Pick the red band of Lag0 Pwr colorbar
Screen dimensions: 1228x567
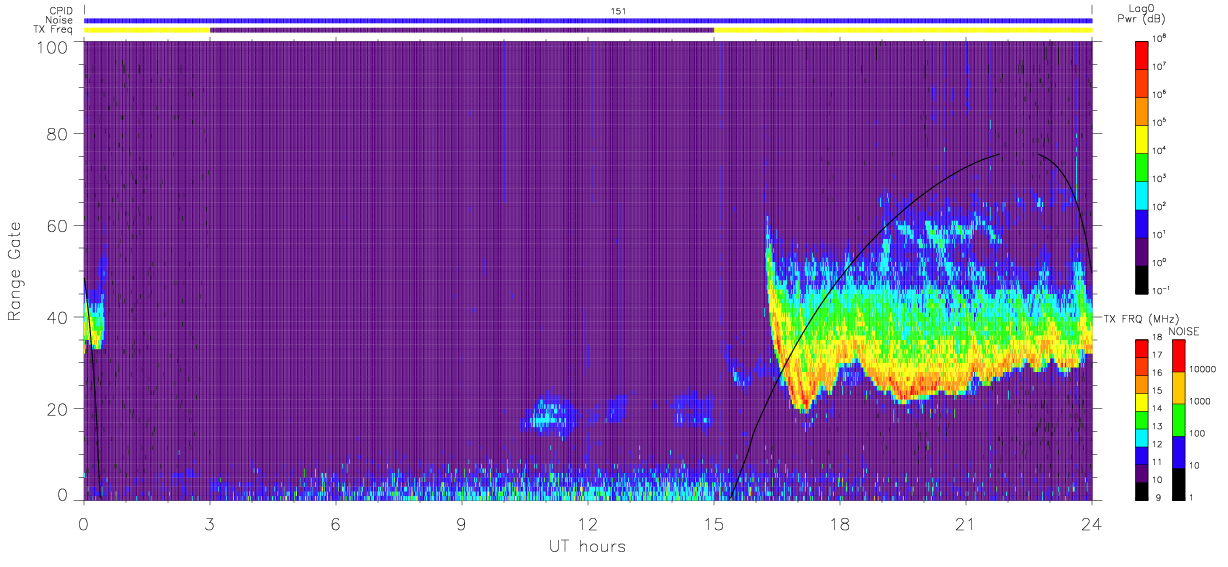tap(1143, 54)
